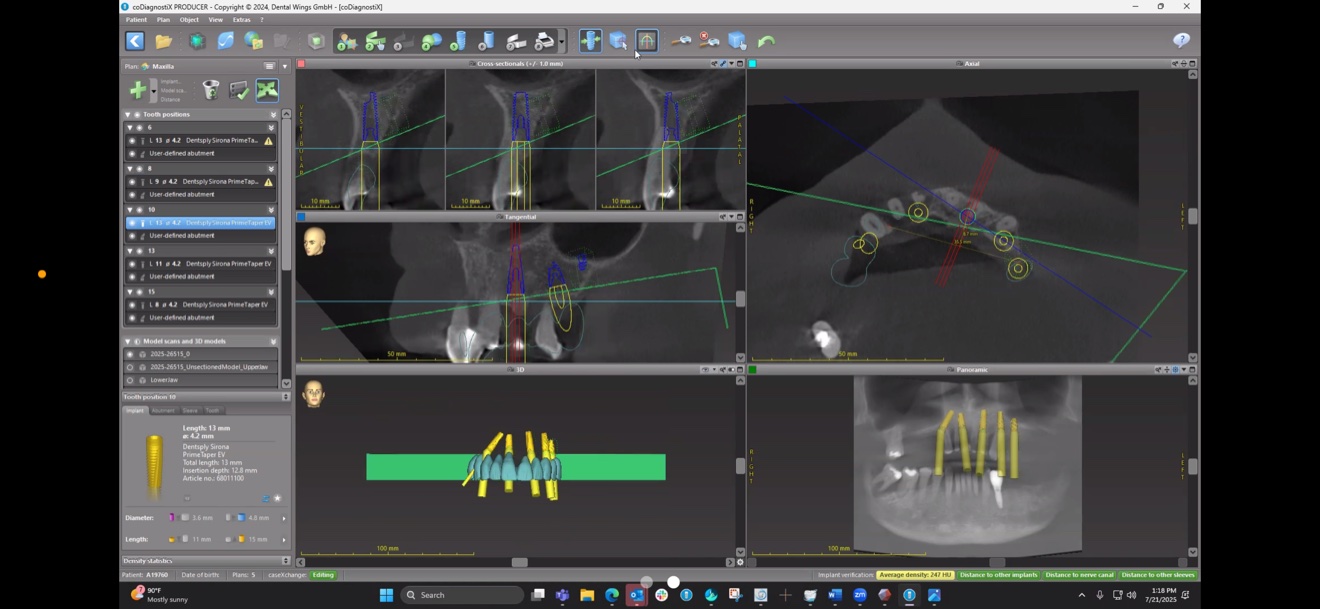Open the Object menu
1320x610 pixels.
(189, 20)
